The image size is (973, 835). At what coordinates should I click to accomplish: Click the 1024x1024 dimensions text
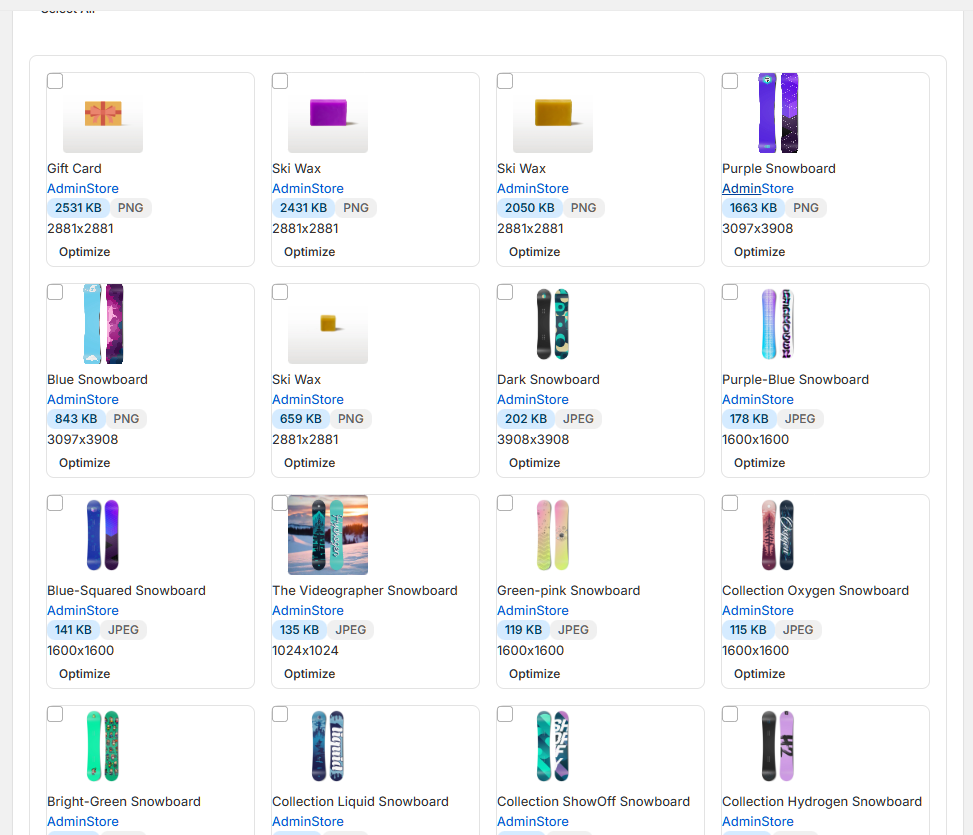pos(305,650)
